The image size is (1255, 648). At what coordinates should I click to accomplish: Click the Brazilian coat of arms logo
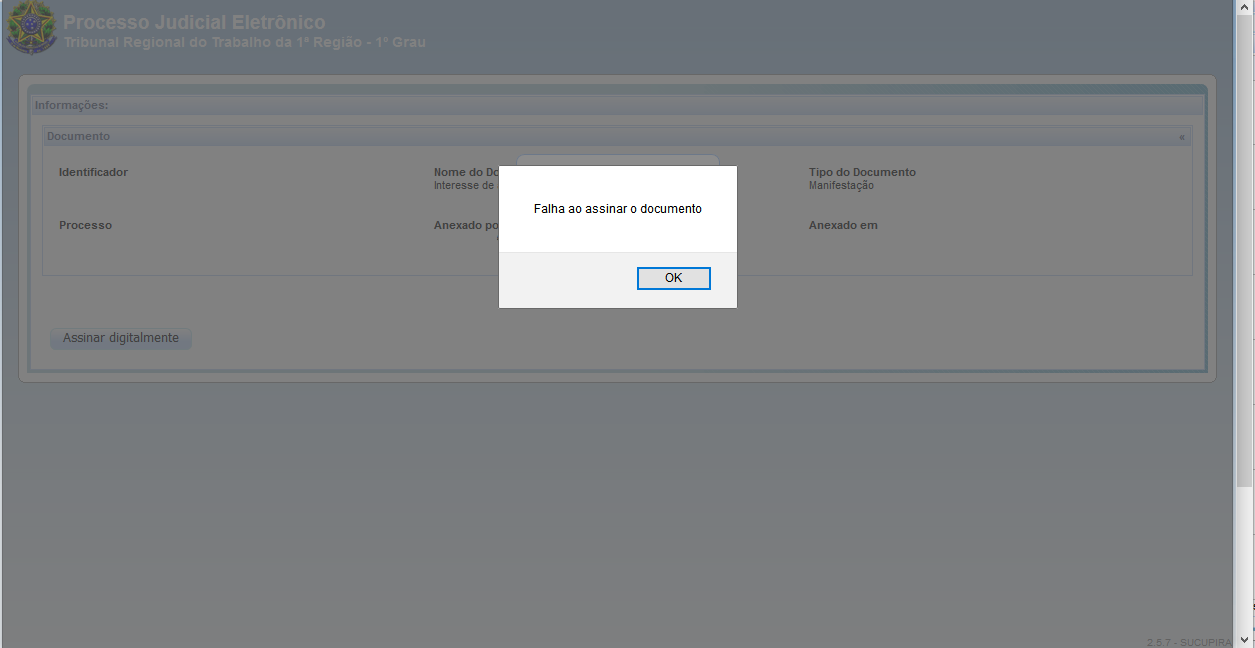[31, 28]
